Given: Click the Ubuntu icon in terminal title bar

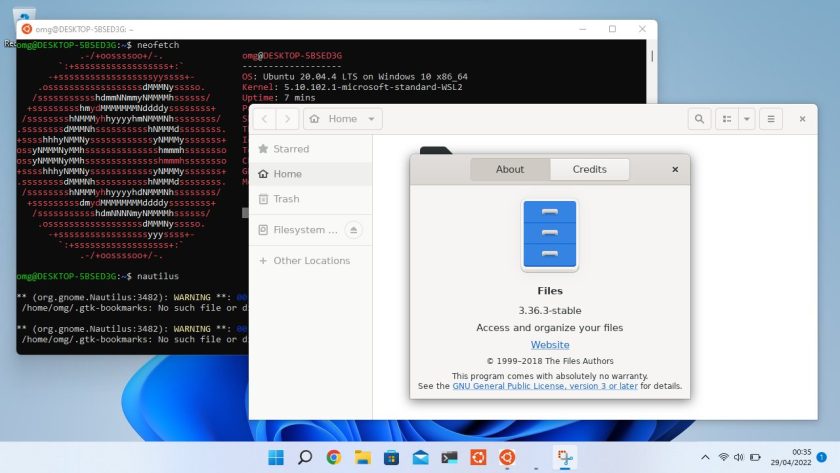Looking at the screenshot, I should pos(27,29).
